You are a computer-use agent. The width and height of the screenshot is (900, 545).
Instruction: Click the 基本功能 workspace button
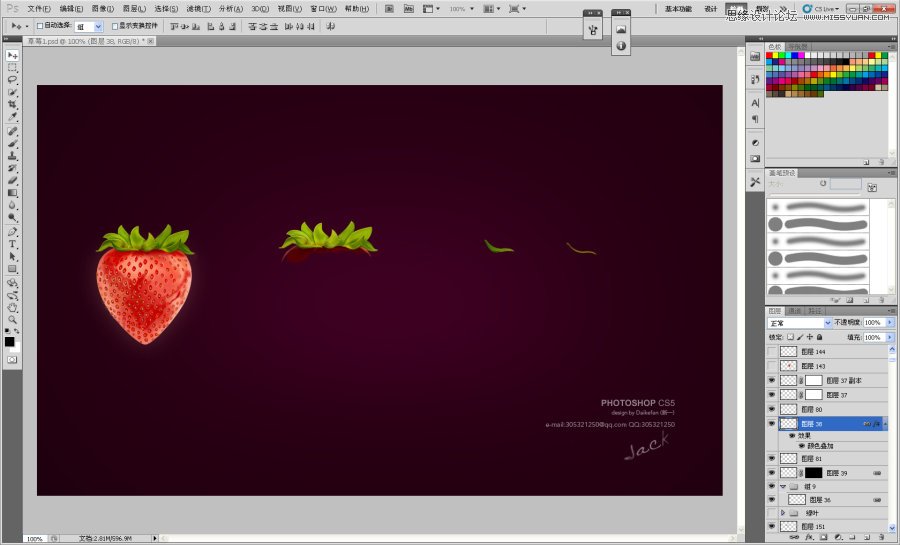pos(678,8)
